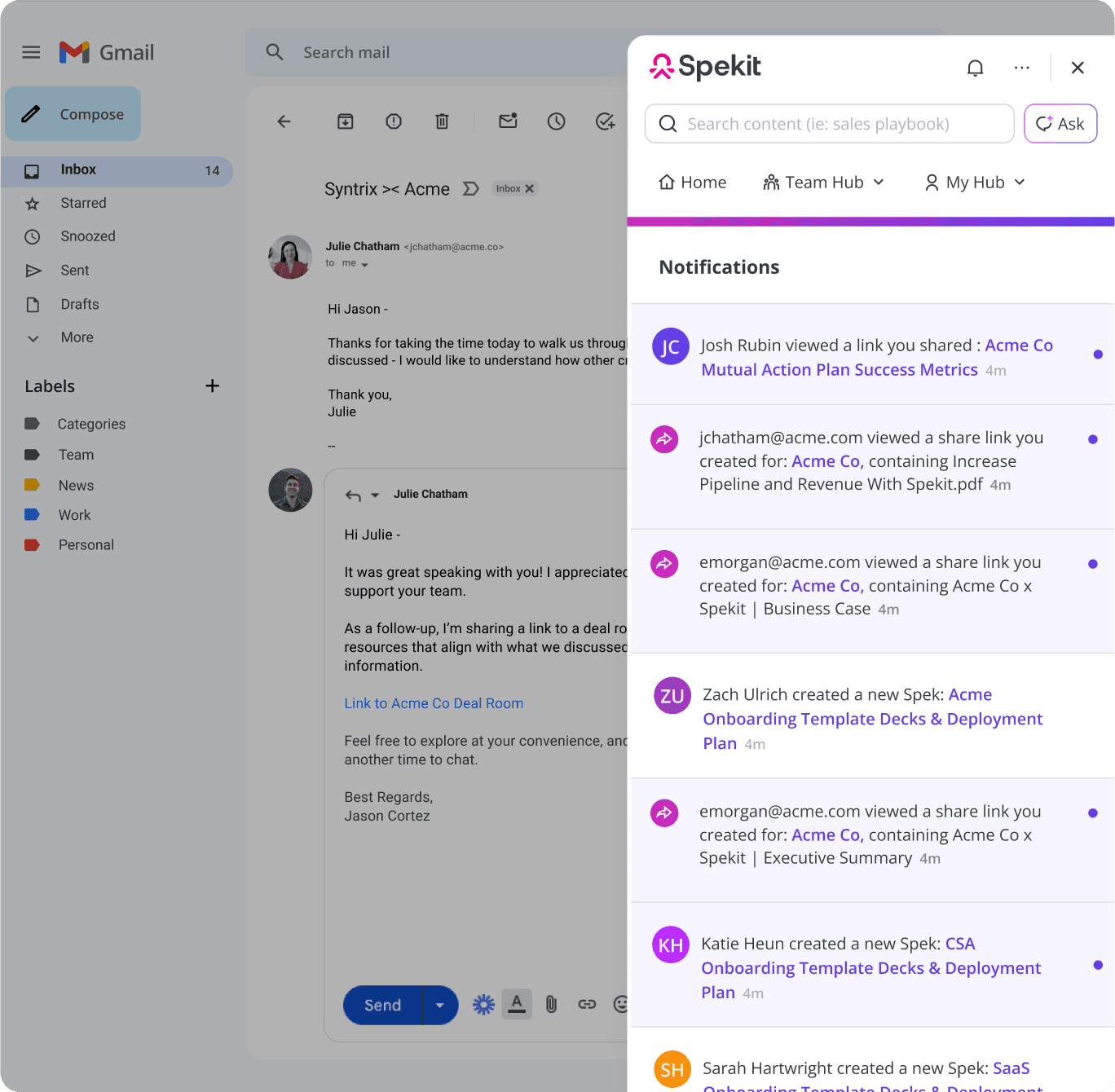Open the send options dropdown arrow
The width and height of the screenshot is (1115, 1092).
click(440, 1005)
